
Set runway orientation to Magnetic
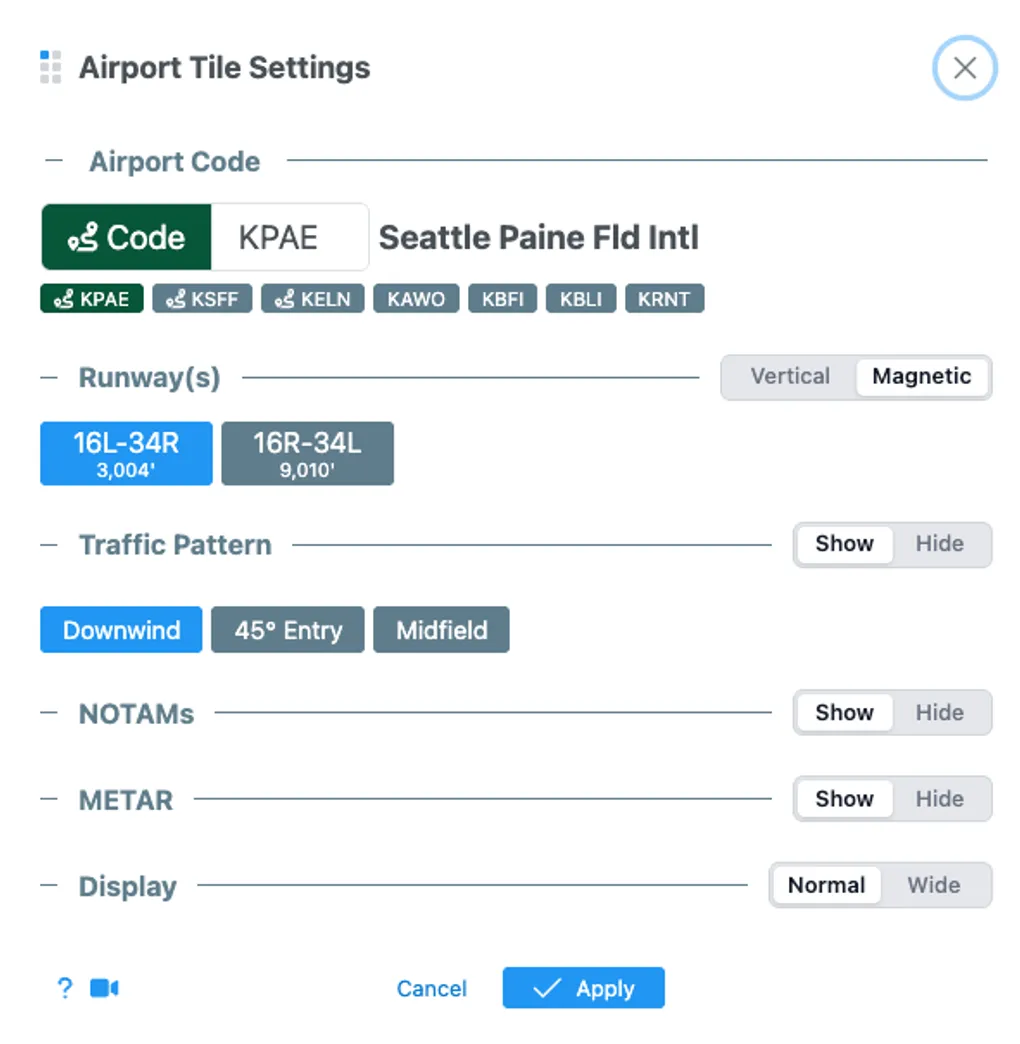coord(921,377)
